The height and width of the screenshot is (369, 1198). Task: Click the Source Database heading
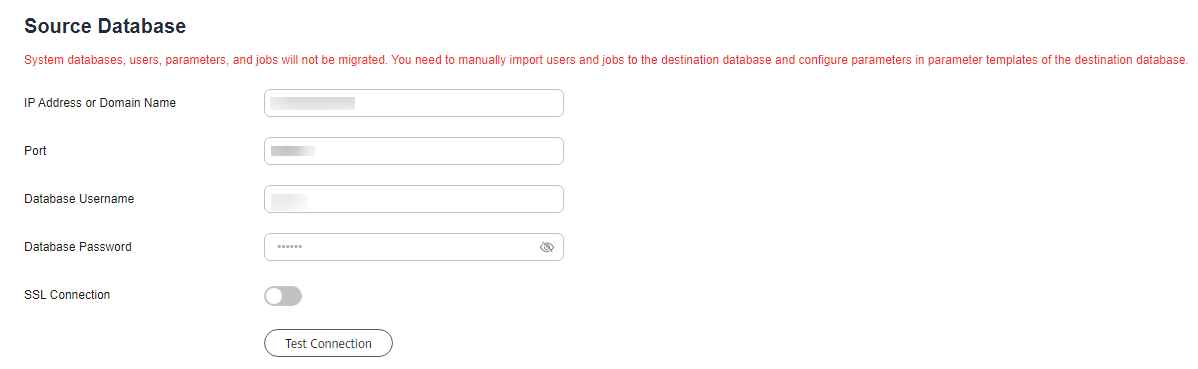105,26
